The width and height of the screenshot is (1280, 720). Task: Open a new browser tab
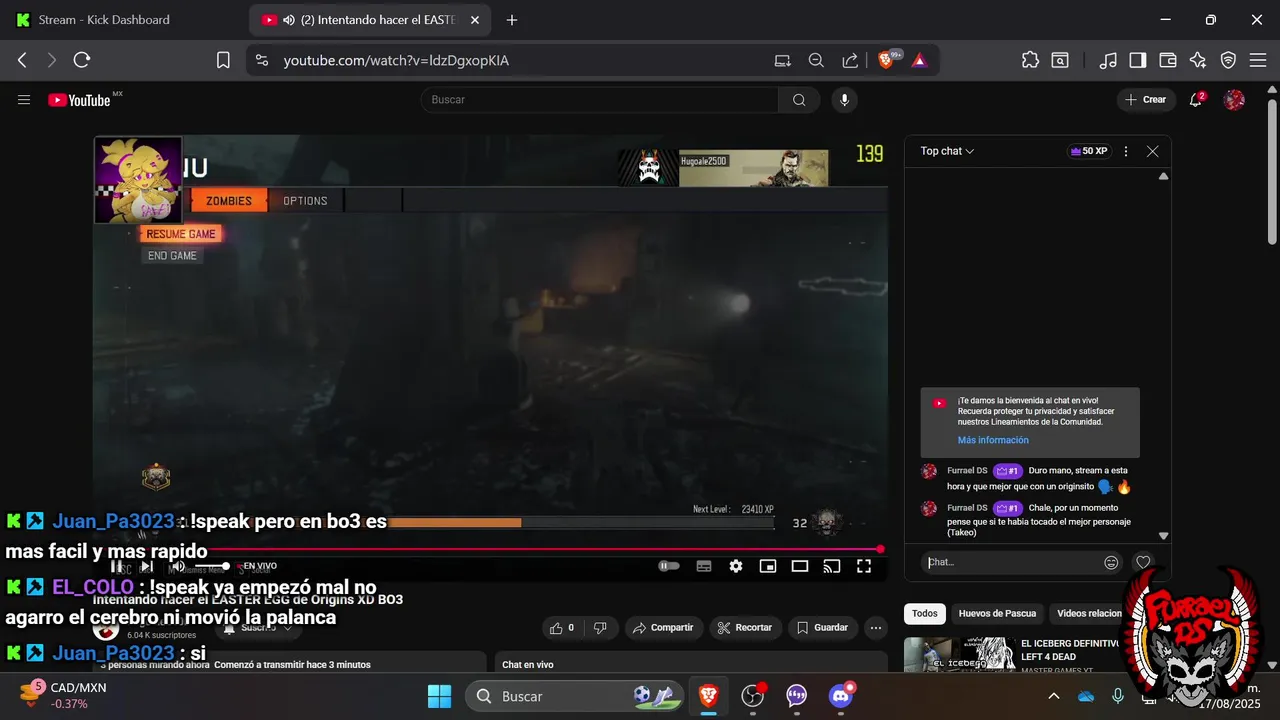pos(512,20)
